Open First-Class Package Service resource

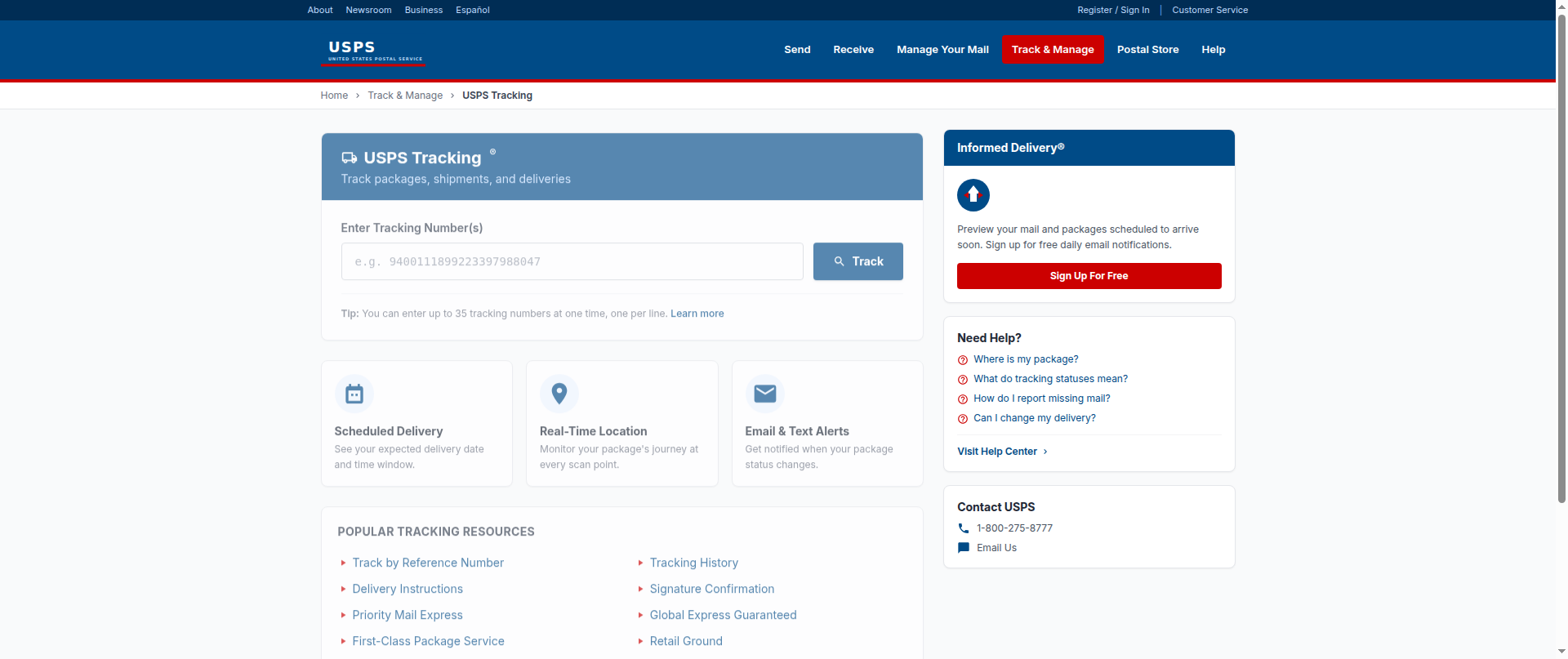click(x=428, y=641)
